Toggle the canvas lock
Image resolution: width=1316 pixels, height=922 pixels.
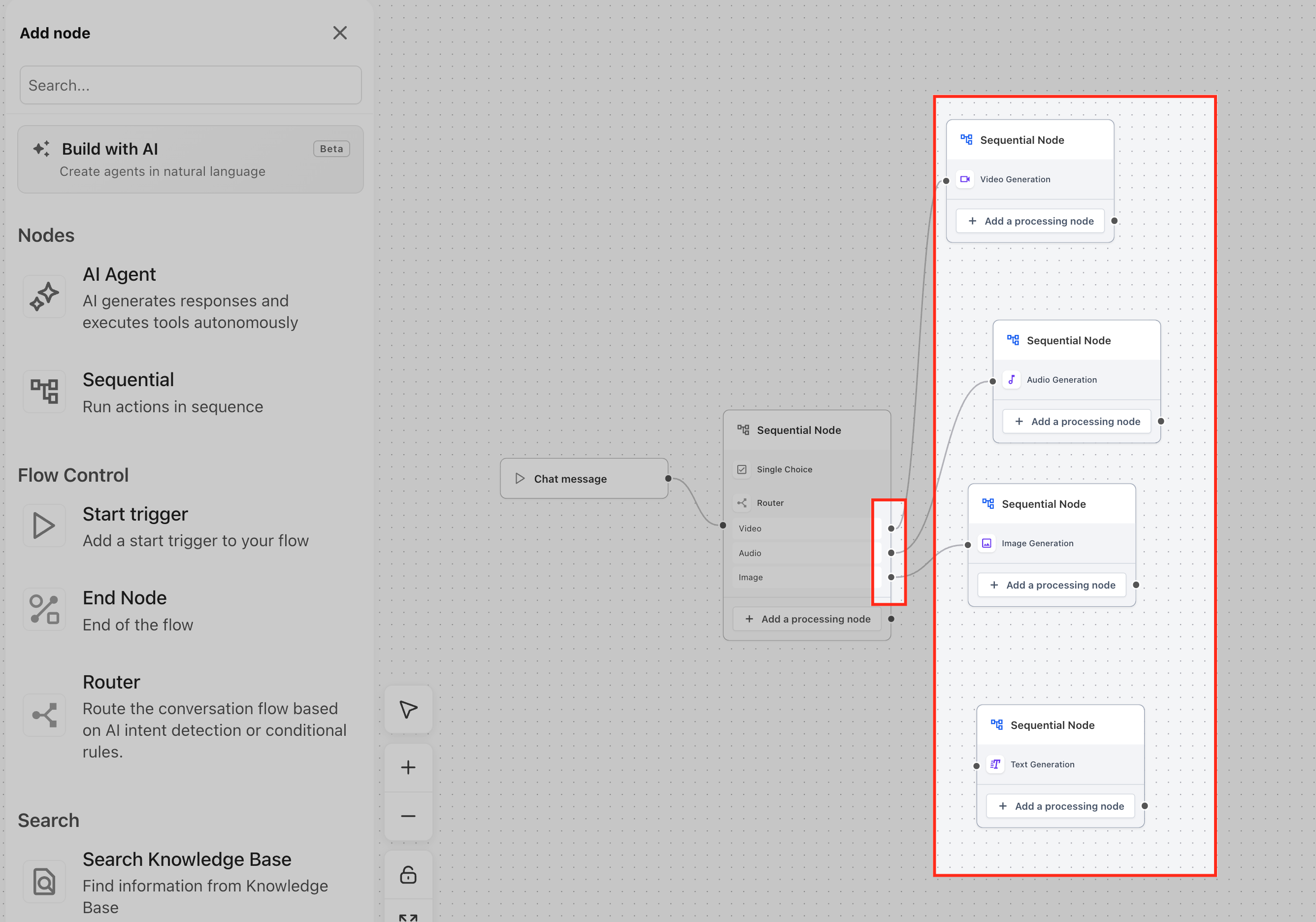[x=408, y=874]
